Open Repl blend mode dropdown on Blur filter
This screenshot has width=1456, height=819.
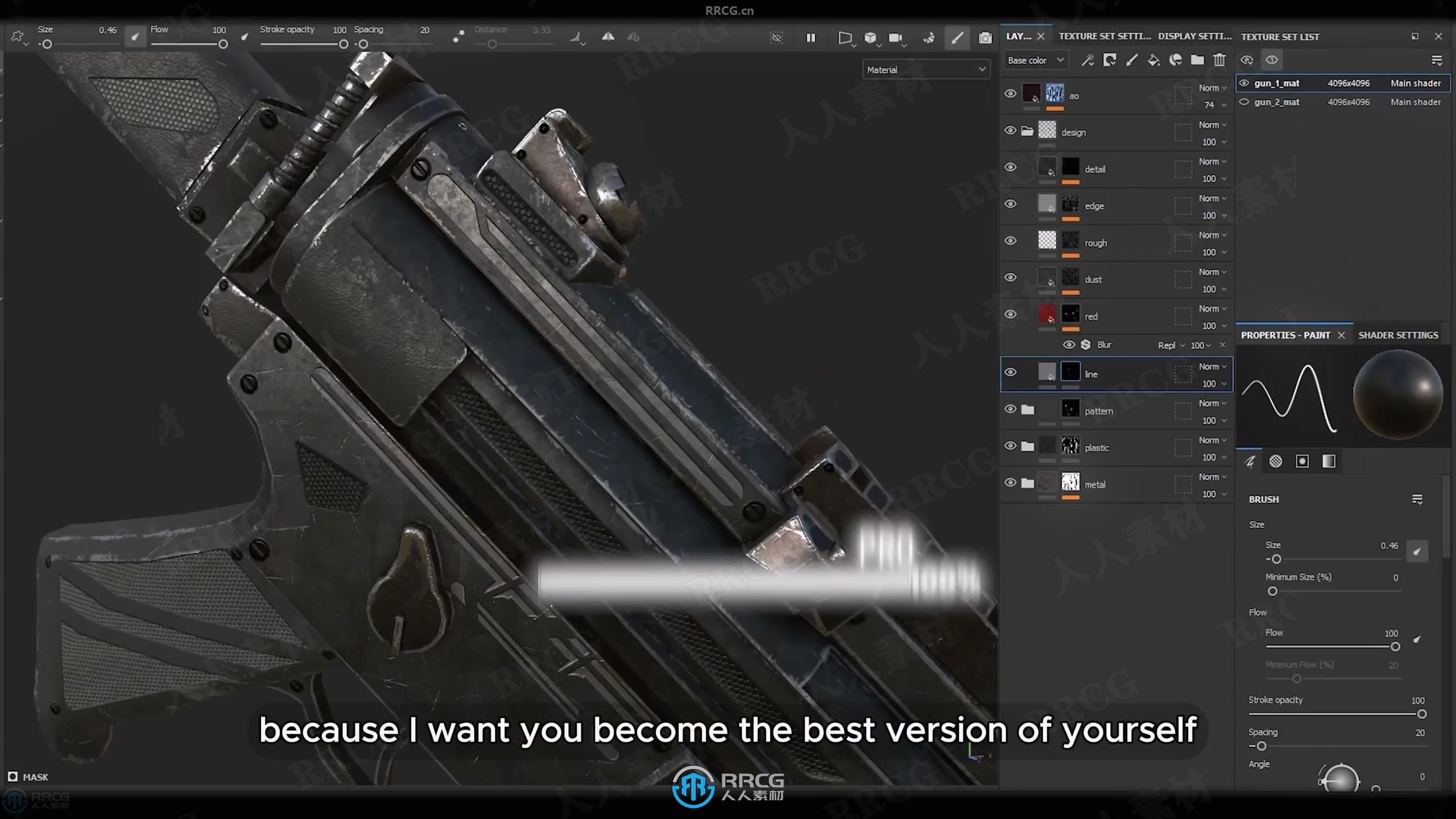[x=1172, y=345]
